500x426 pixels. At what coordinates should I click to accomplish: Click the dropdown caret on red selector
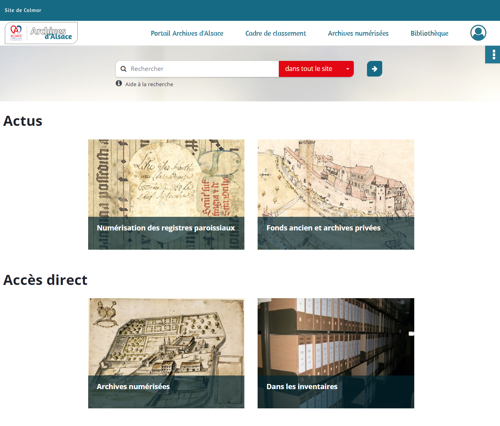click(x=348, y=69)
